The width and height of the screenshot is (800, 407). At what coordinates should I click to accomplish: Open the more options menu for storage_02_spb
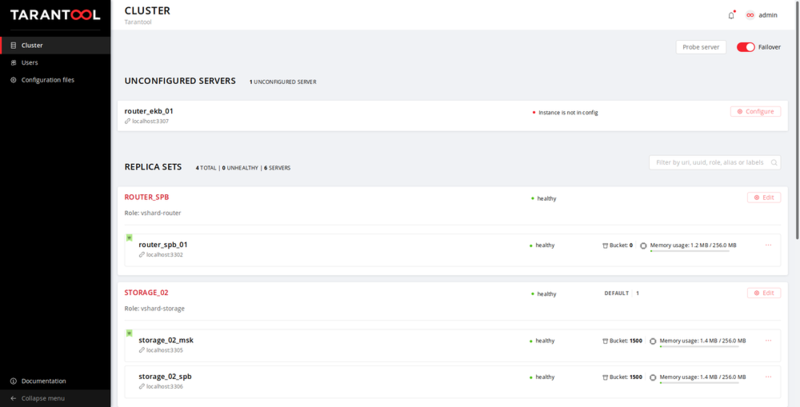(x=768, y=377)
